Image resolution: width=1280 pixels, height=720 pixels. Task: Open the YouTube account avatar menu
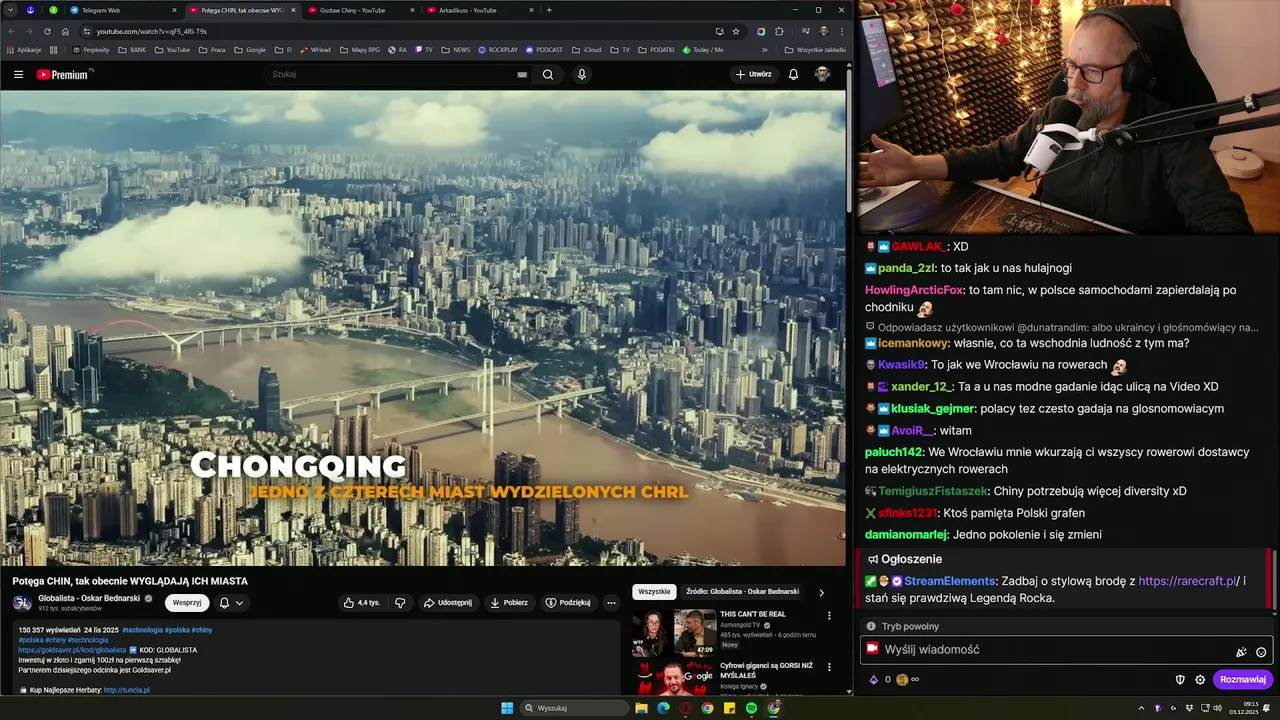pyautogui.click(x=822, y=74)
